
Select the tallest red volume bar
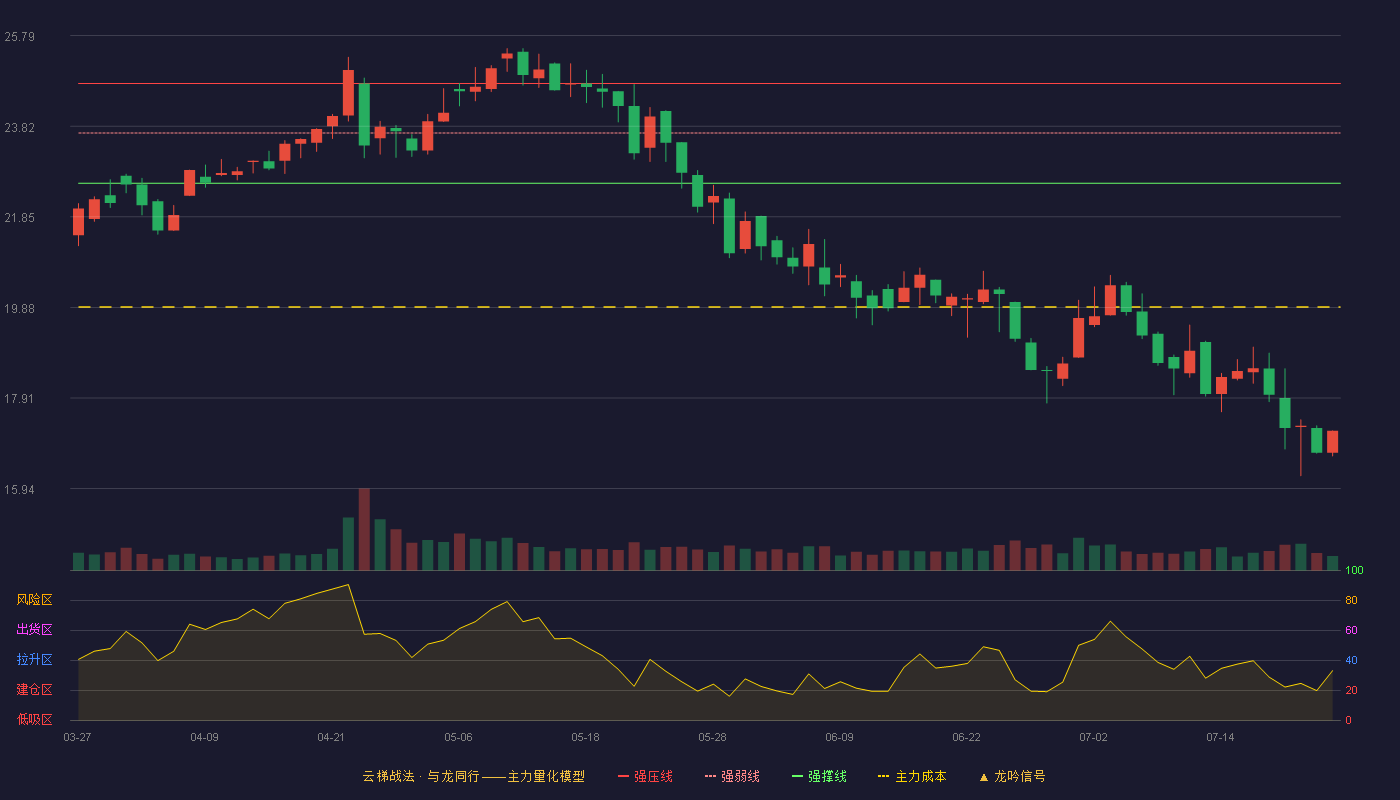[x=364, y=529]
